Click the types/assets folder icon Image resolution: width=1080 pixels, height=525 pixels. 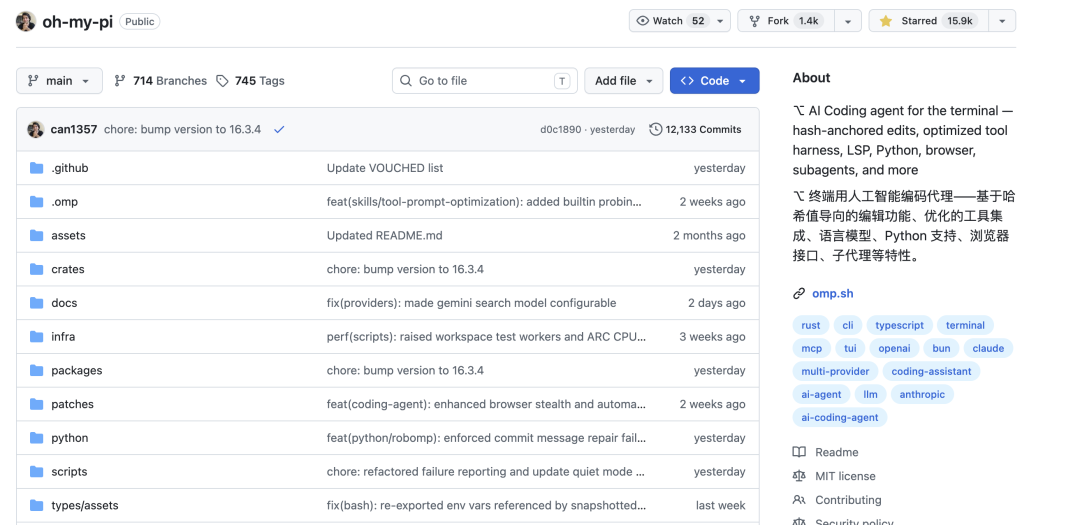(37, 506)
